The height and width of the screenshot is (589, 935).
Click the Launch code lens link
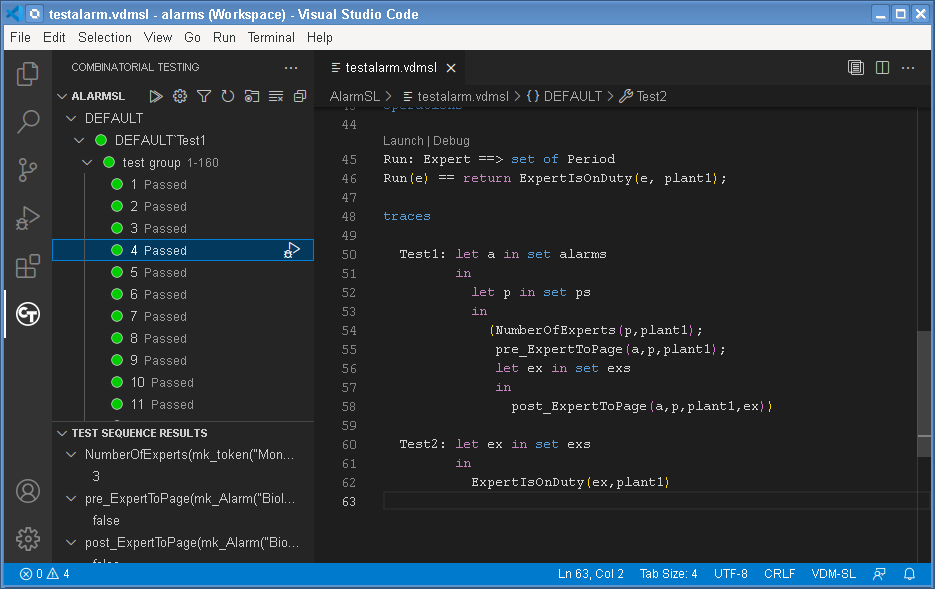click(x=404, y=141)
